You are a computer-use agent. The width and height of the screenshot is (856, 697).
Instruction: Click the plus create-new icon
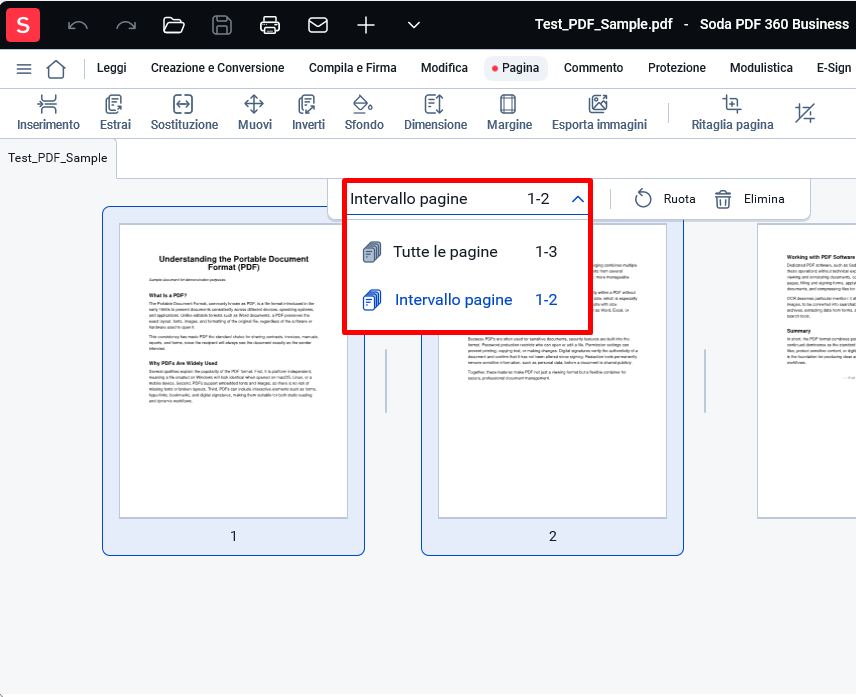366,25
